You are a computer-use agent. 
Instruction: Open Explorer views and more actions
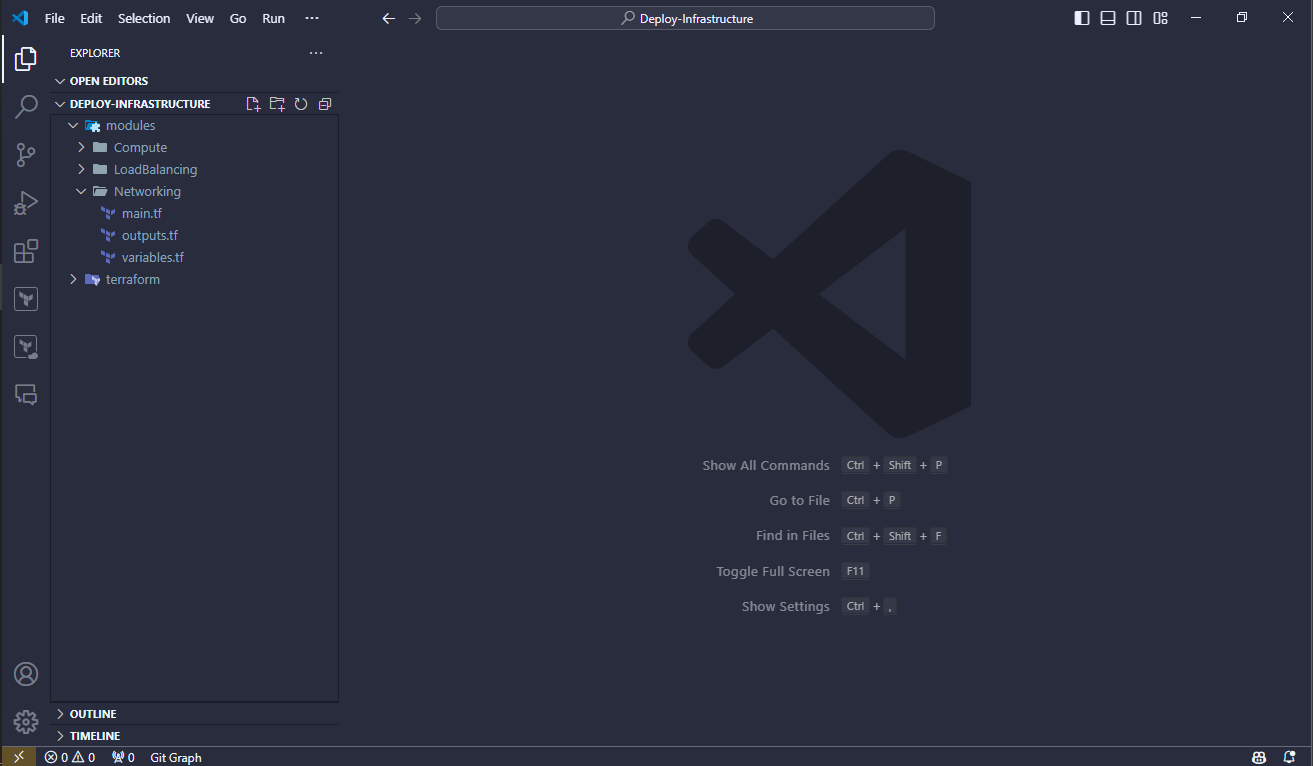[316, 53]
